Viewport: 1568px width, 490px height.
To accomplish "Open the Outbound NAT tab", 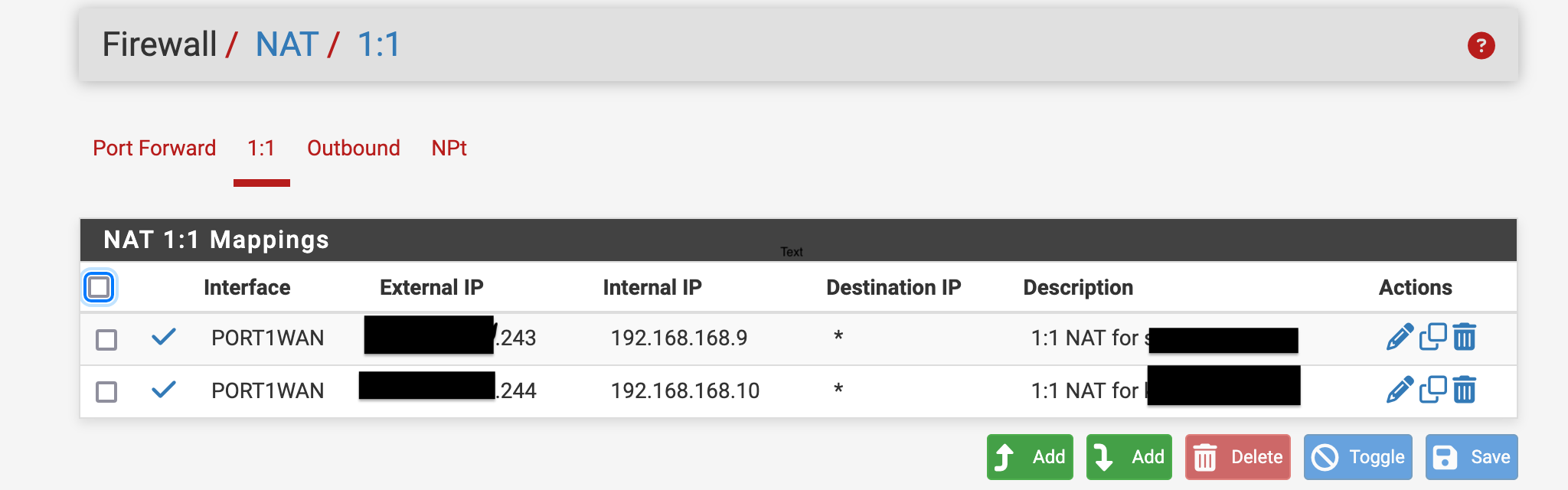I will pyautogui.click(x=354, y=148).
